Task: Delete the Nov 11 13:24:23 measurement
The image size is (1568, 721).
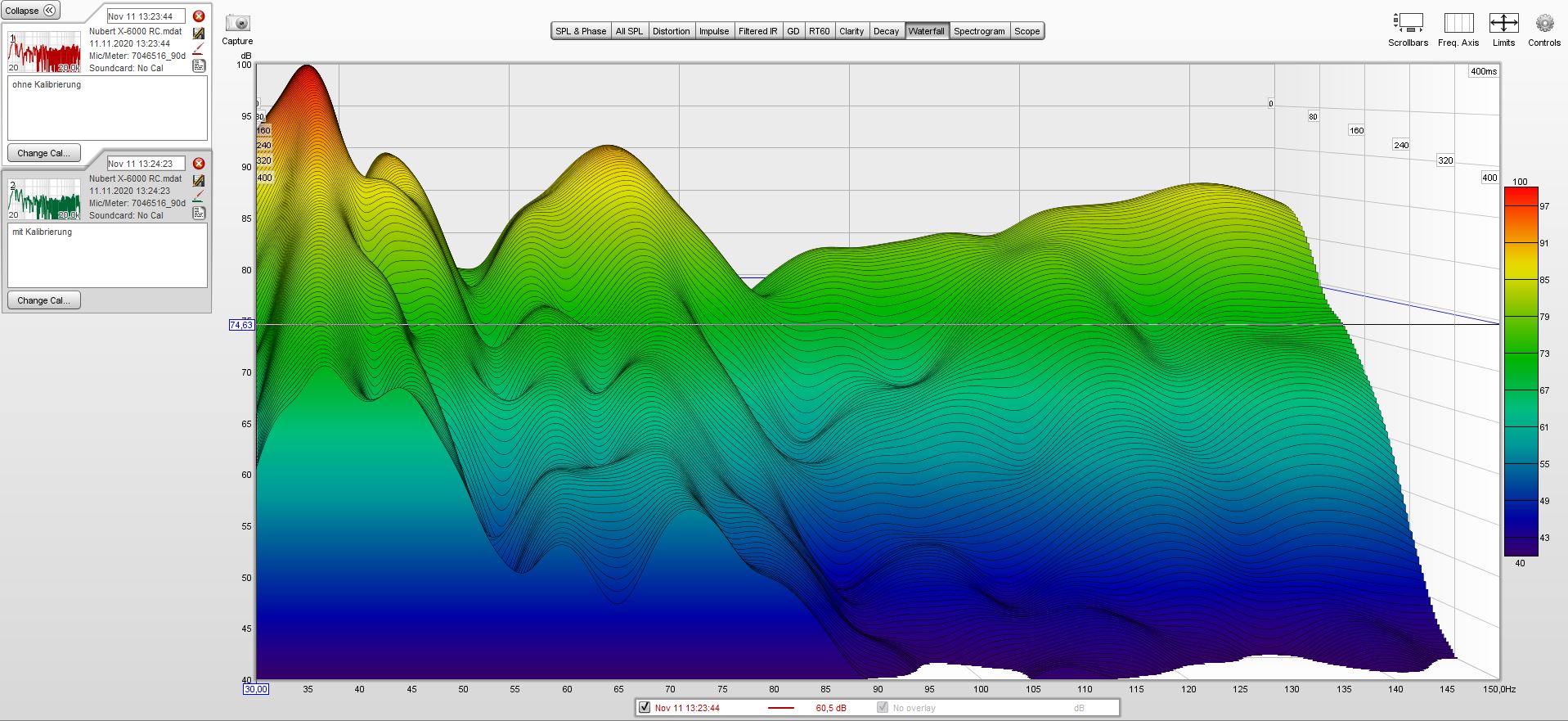Action: pos(199,164)
